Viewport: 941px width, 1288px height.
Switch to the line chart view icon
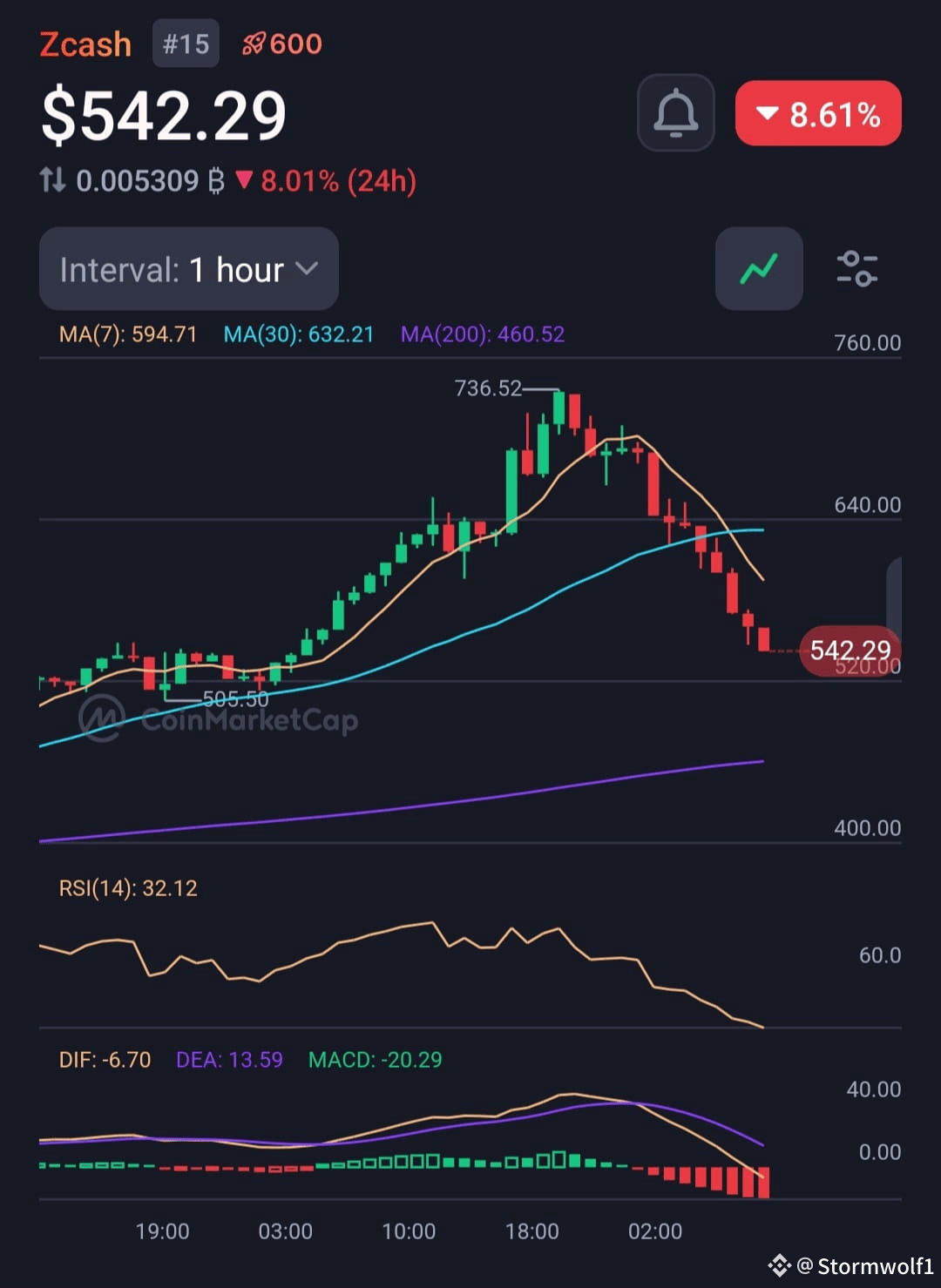tap(759, 269)
